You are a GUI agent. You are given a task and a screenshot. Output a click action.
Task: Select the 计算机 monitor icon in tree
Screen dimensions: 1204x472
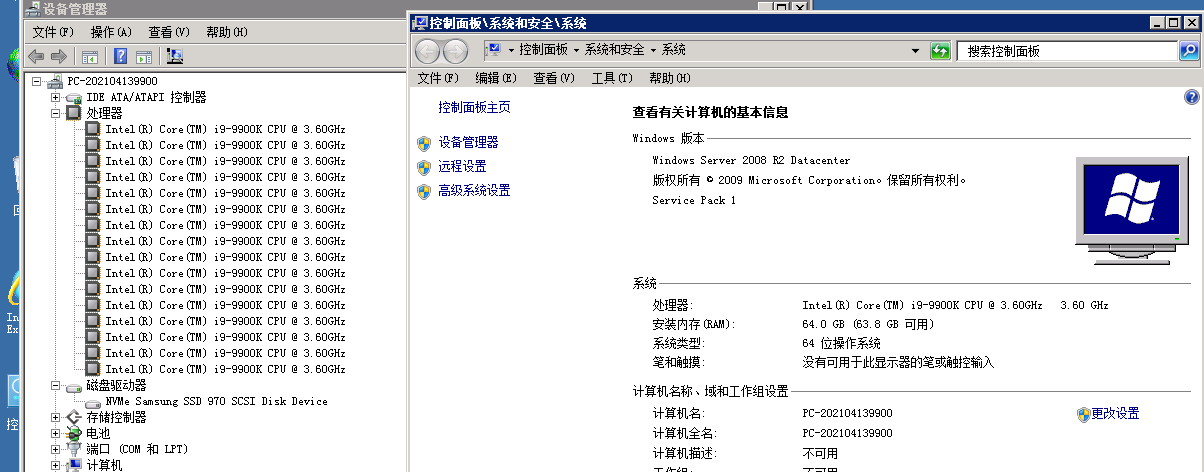73,465
